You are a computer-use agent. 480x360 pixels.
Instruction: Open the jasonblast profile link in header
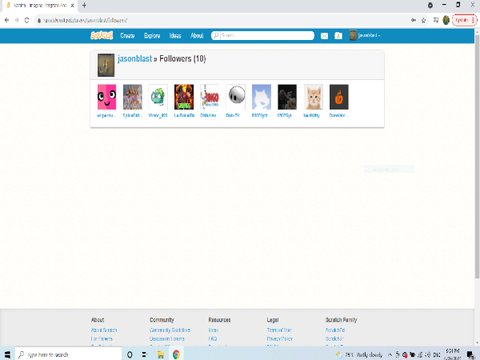click(135, 59)
